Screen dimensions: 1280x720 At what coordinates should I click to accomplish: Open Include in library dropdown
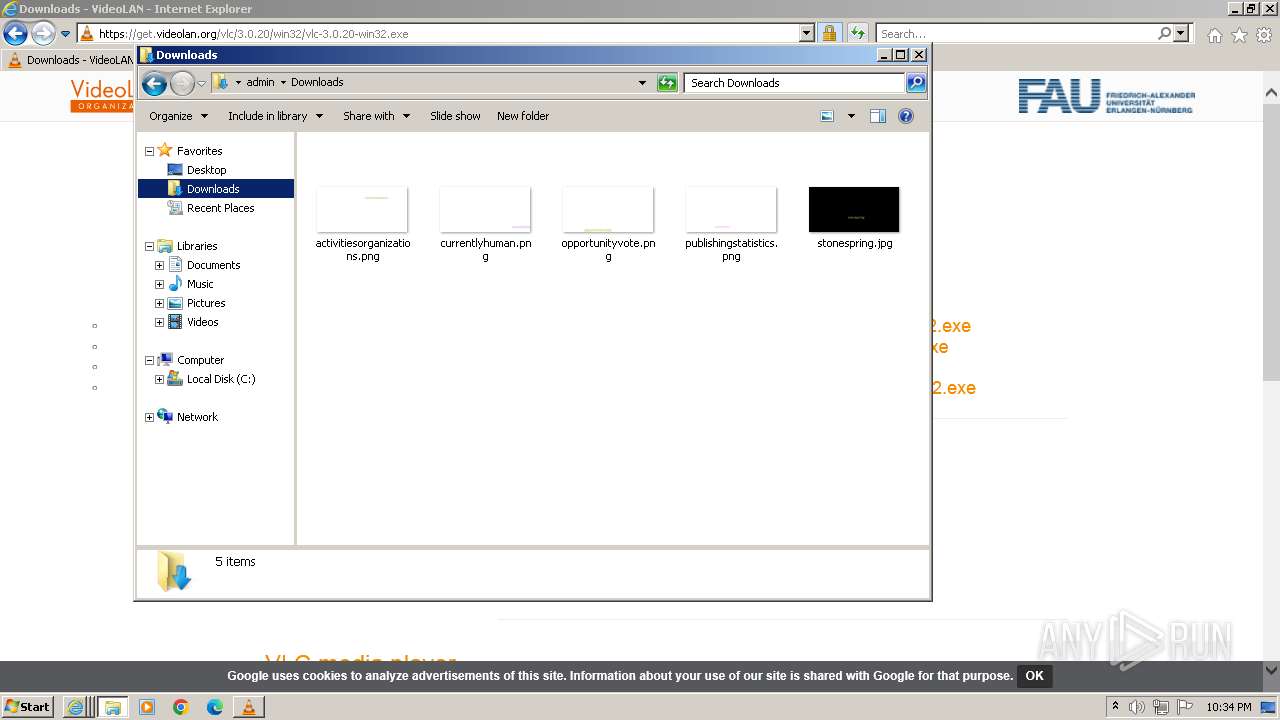[275, 116]
